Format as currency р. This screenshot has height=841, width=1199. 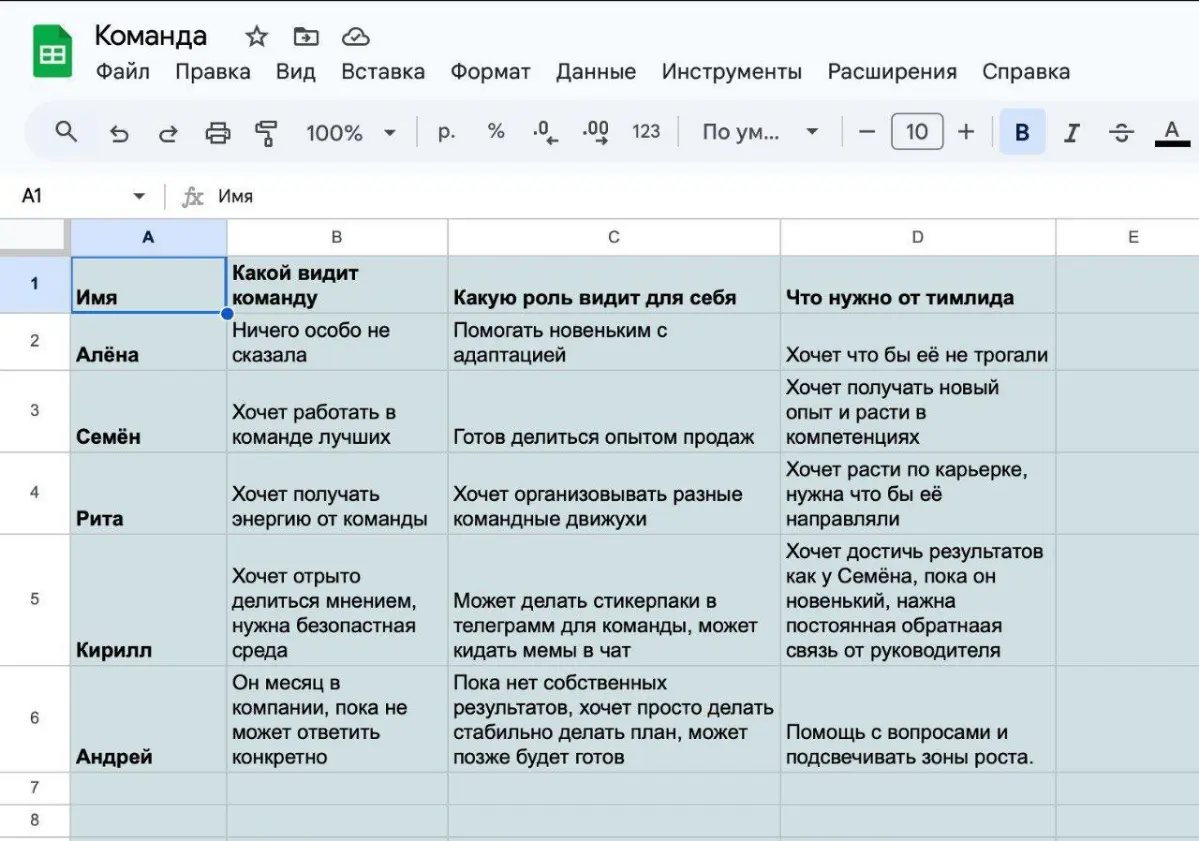click(447, 132)
